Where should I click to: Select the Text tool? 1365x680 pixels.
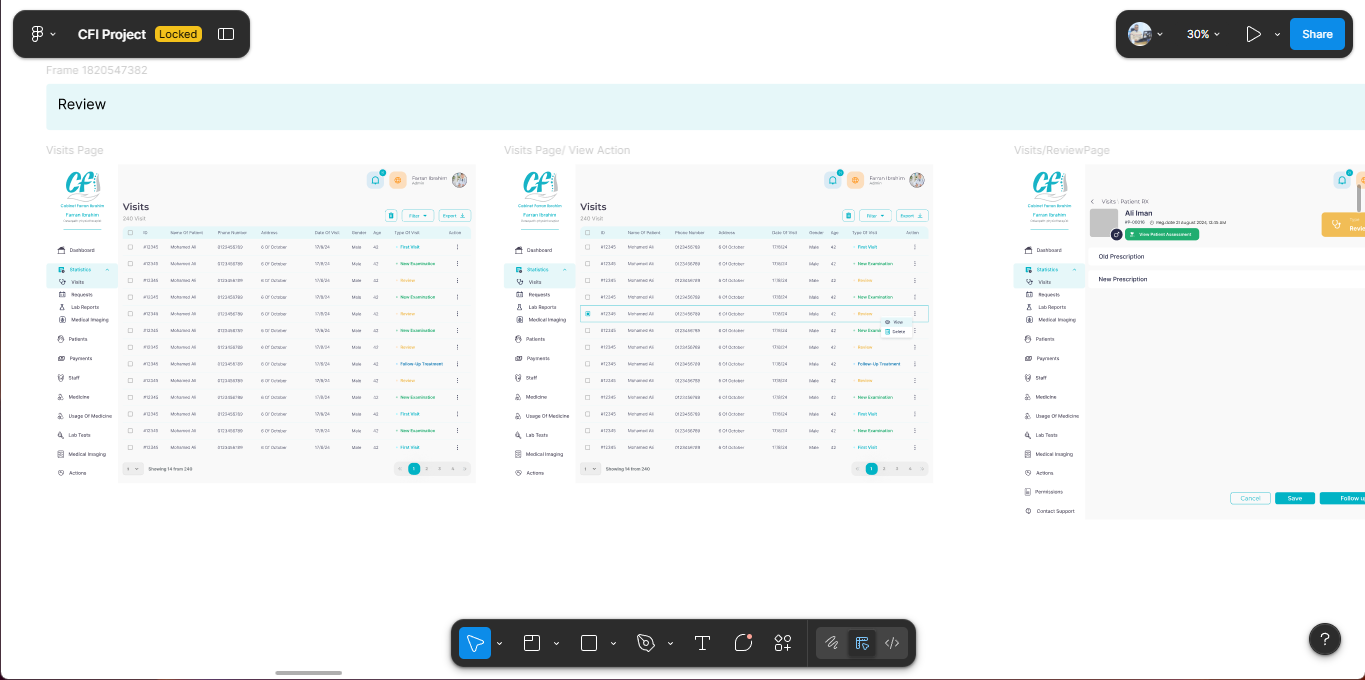702,643
